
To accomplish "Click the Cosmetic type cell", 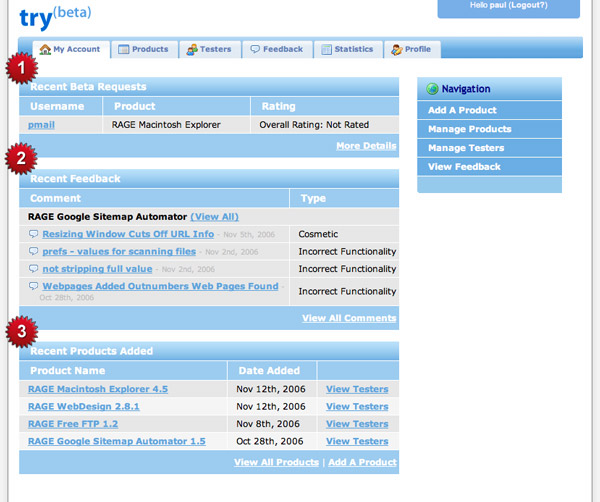I will pyautogui.click(x=344, y=234).
